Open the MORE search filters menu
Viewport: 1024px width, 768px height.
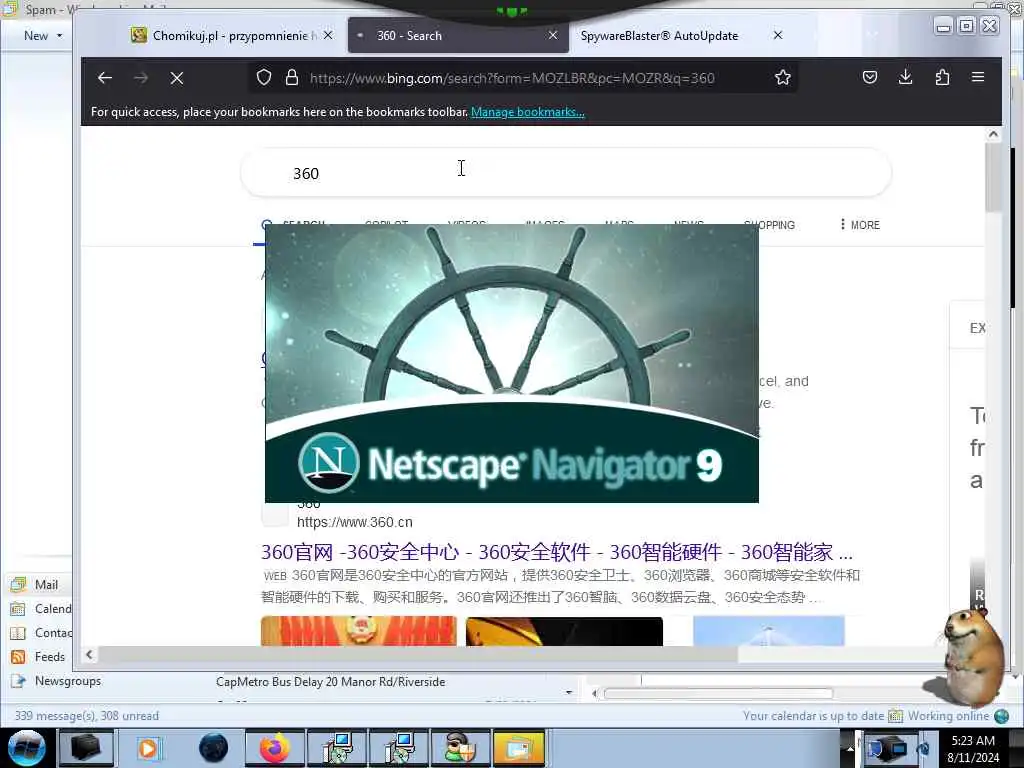pos(860,225)
